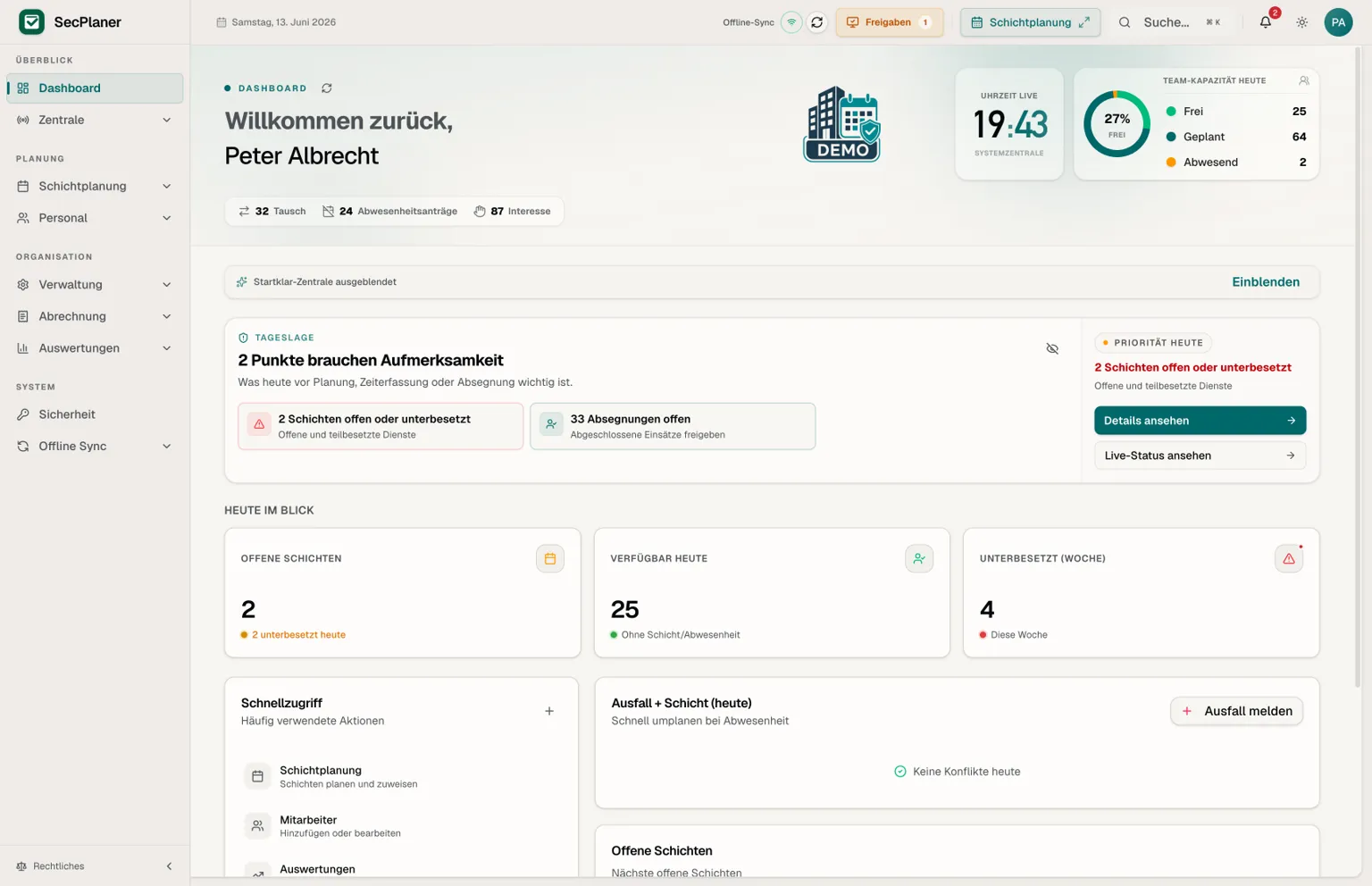The height and width of the screenshot is (886, 1372).
Task: Click the page vertical scrollbar
Action: 1358,366
